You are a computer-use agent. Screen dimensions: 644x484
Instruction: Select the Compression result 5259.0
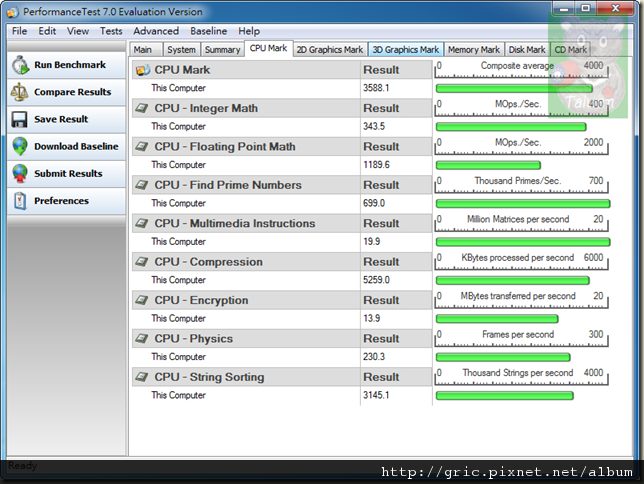tap(376, 280)
